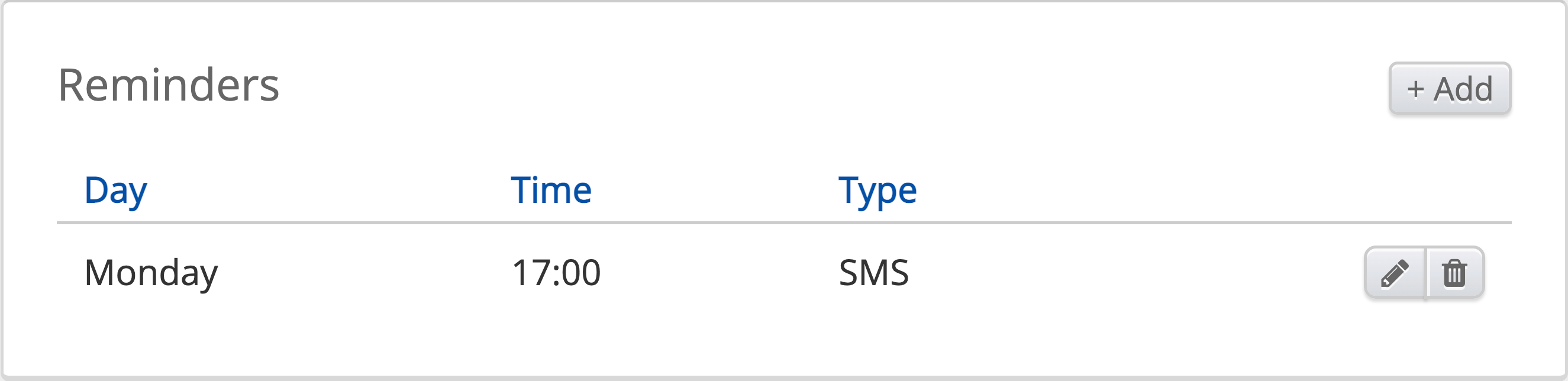Click the SMS type value
Image resolution: width=1568 pixels, height=381 pixels.
coord(873,273)
